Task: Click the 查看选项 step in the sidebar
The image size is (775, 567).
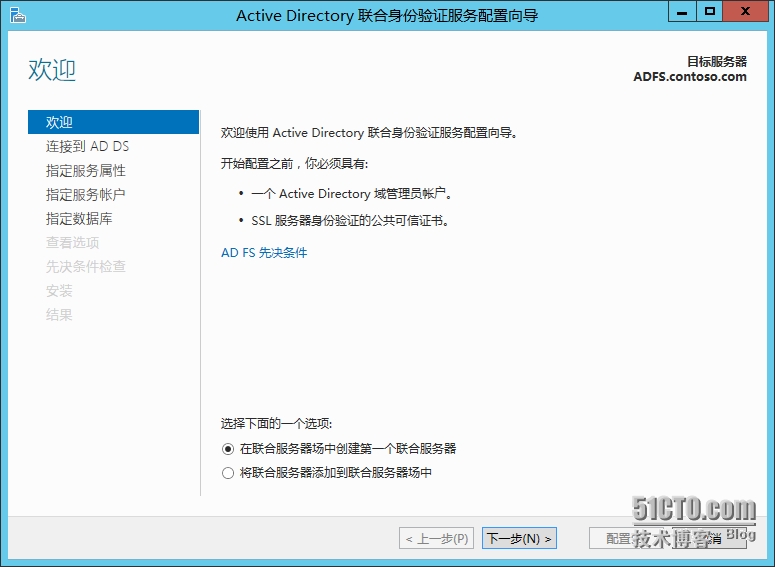Action: click(x=72, y=242)
